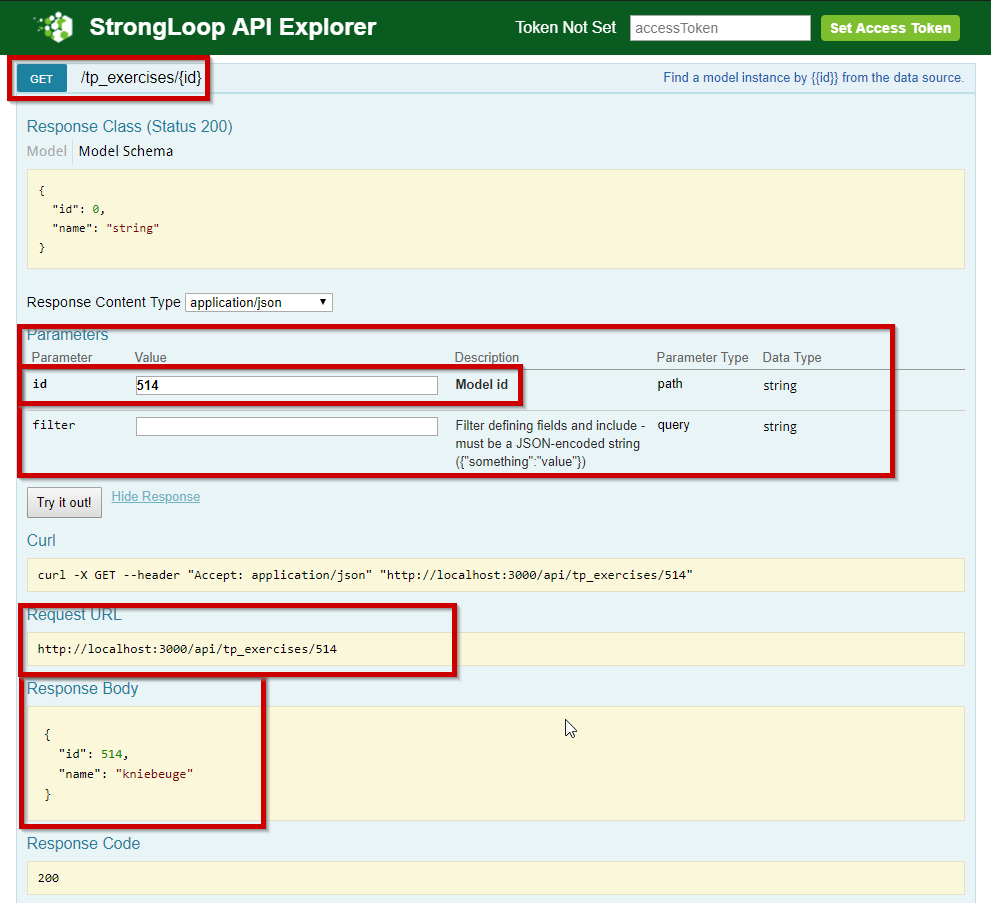
Task: Collapse the /tp_exercises/{id} endpoint path
Action: pos(141,78)
